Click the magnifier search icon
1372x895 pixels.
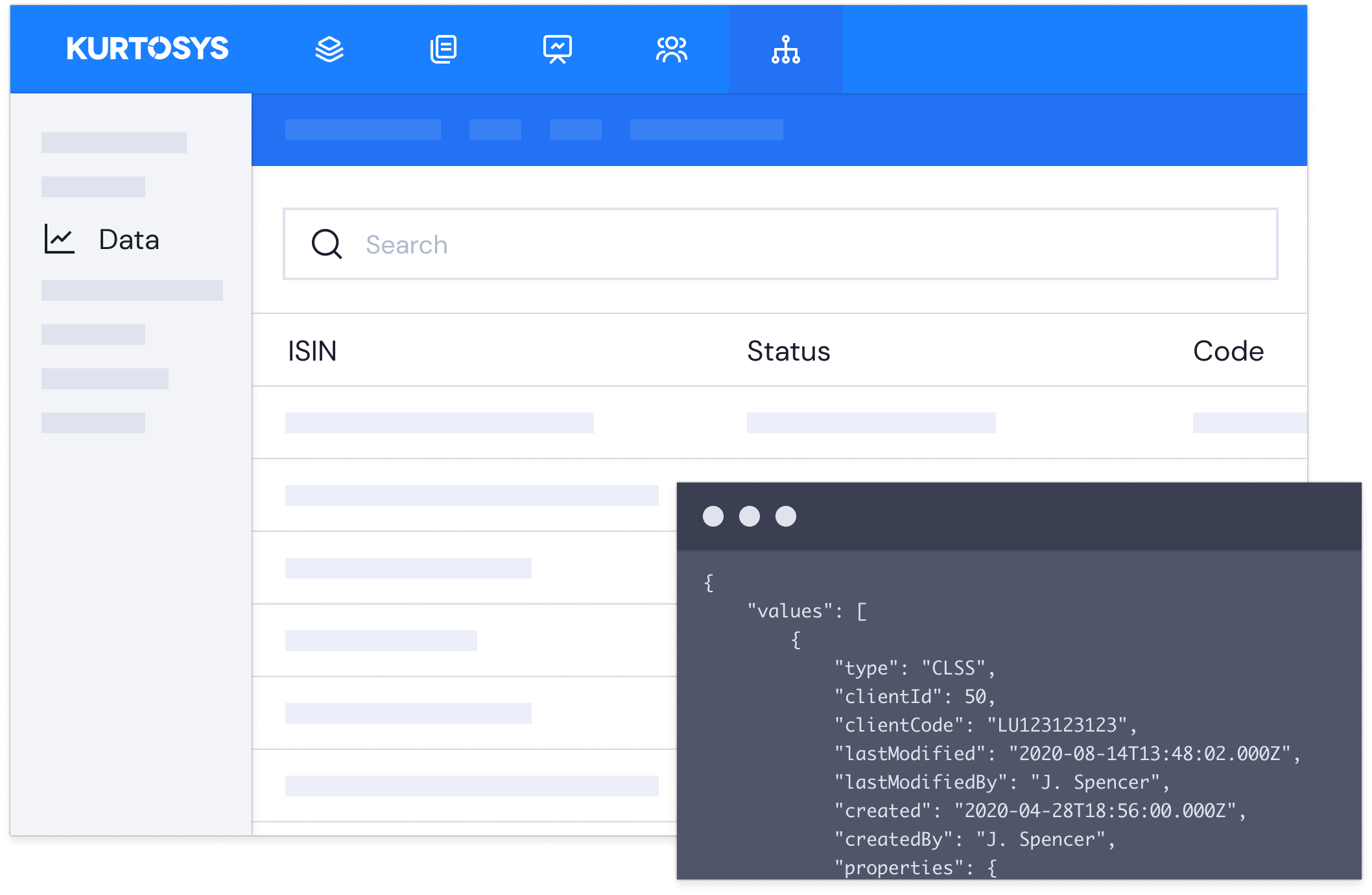point(327,245)
